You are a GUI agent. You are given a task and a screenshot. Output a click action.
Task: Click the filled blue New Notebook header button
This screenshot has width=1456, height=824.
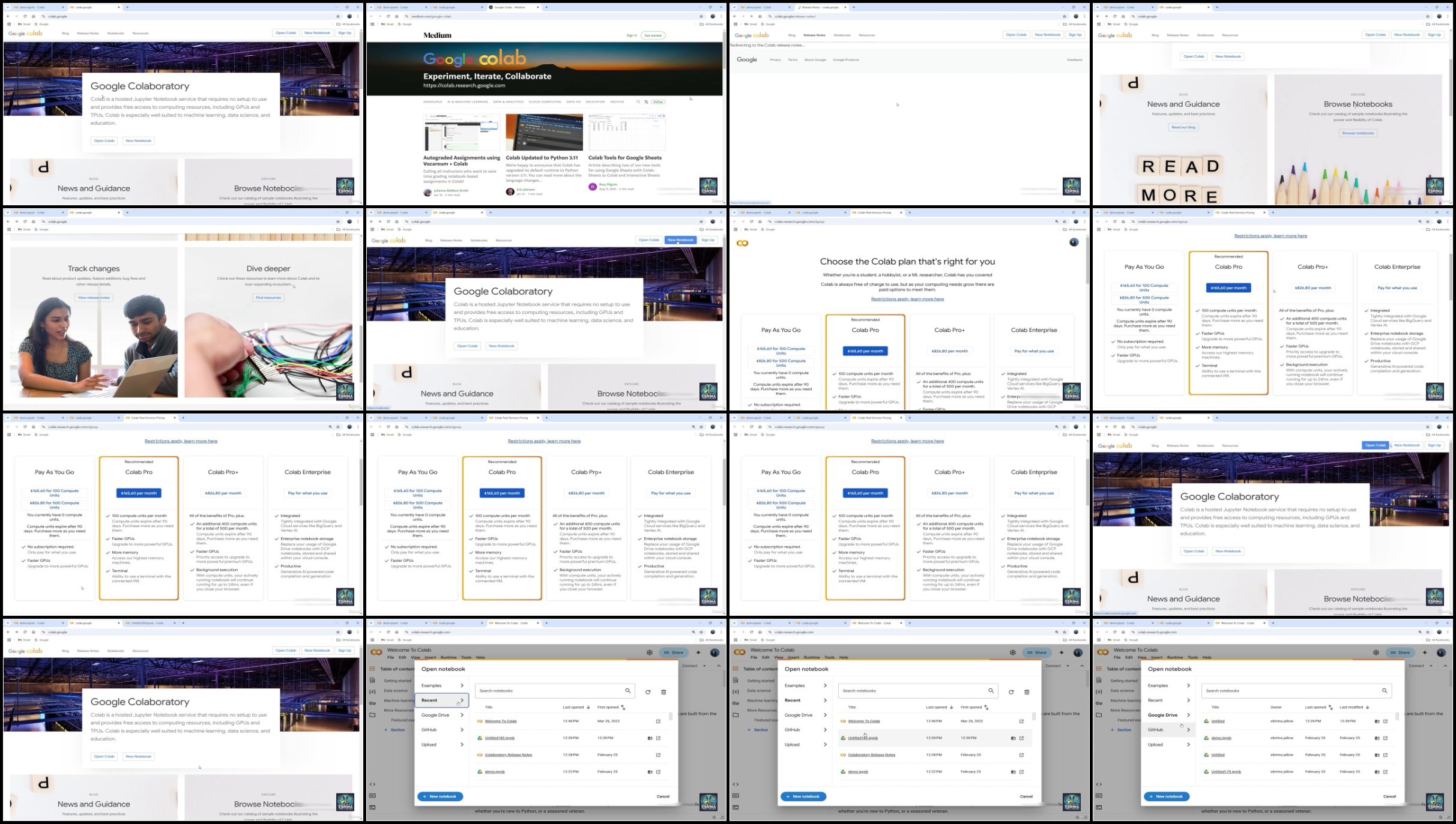680,240
